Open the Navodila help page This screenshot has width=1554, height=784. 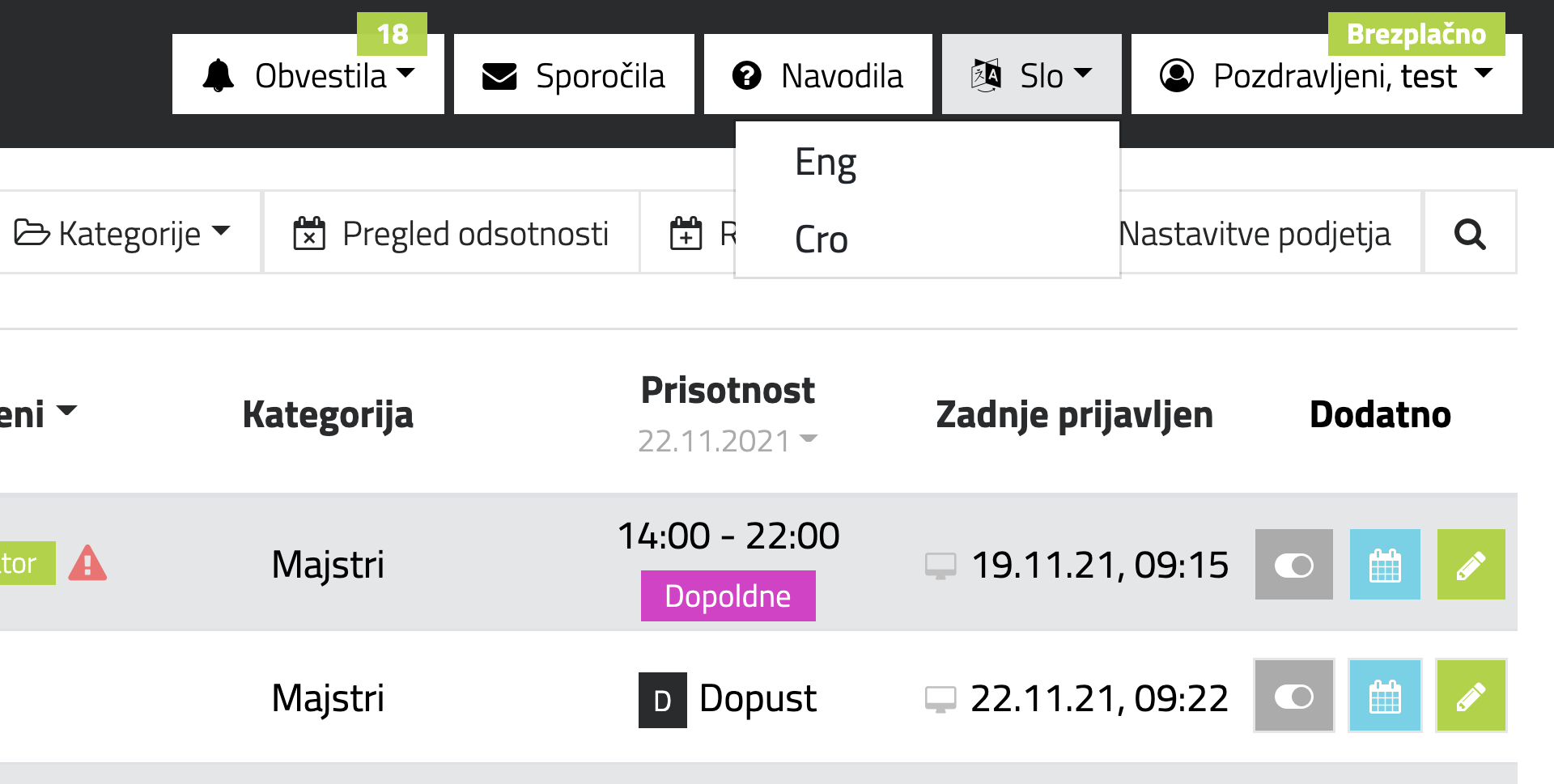point(817,74)
